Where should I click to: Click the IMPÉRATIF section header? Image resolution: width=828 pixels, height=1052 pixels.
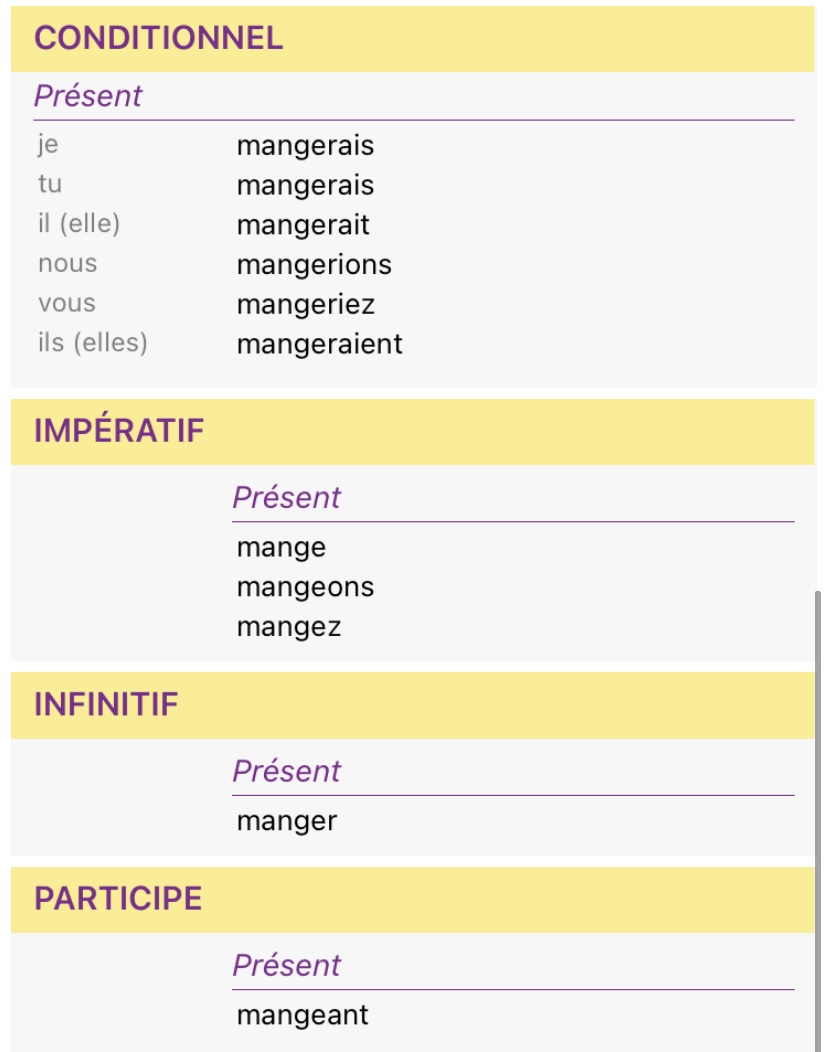pyautogui.click(x=119, y=431)
